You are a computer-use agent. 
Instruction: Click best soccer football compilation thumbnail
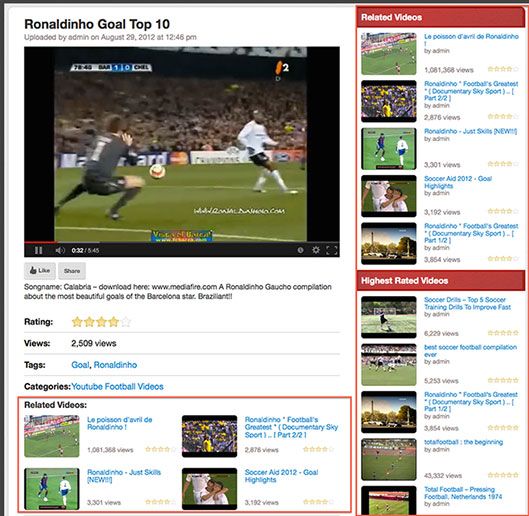tap(389, 364)
